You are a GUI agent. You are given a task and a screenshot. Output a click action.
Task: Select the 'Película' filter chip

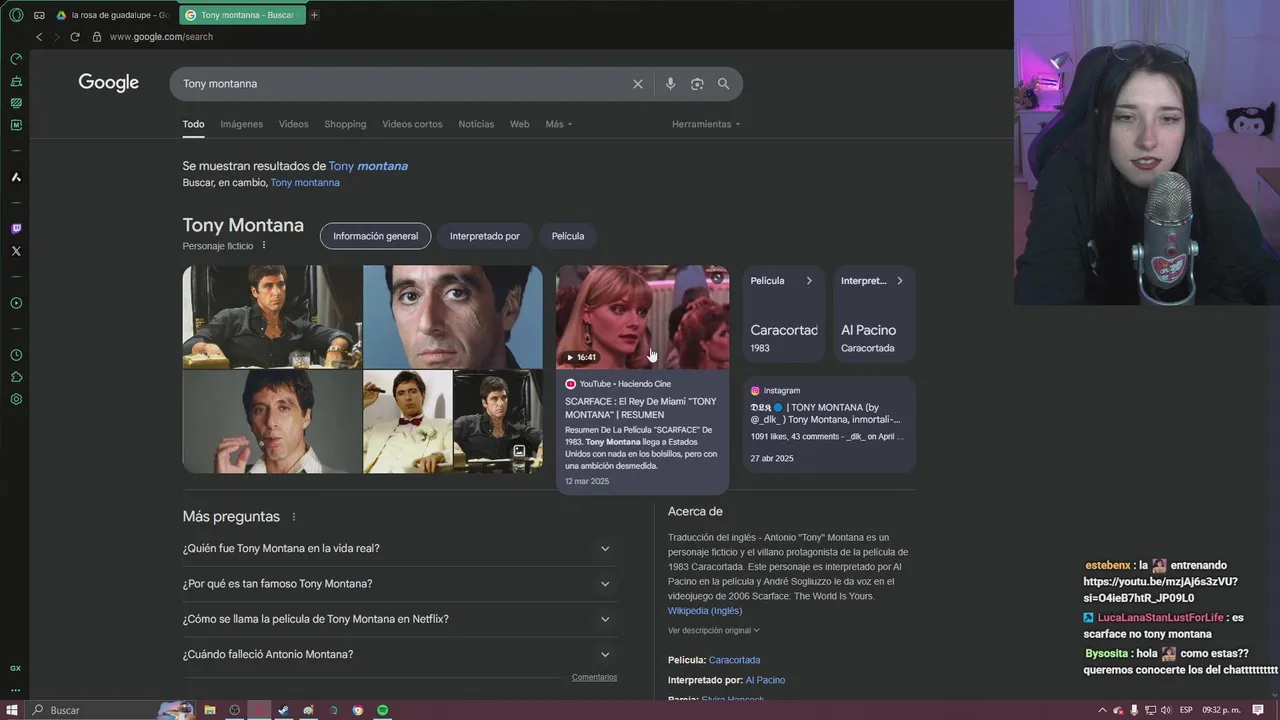tap(568, 236)
